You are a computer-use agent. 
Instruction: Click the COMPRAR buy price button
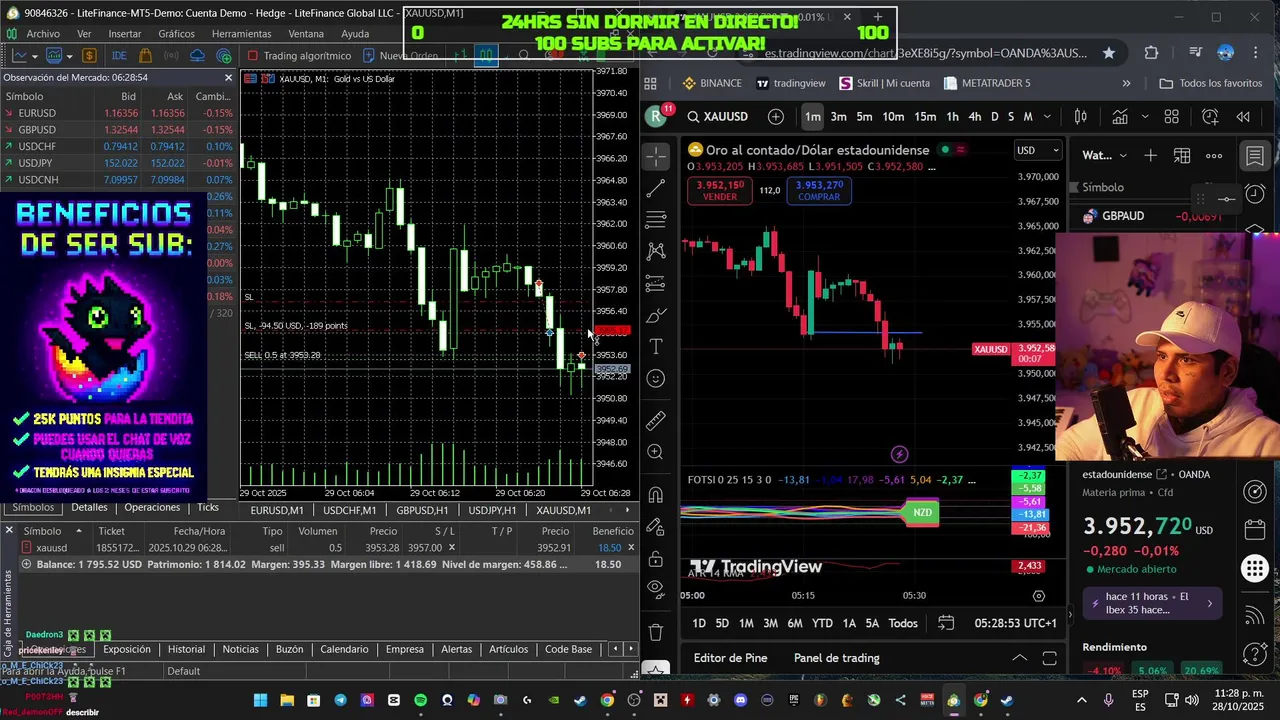[x=819, y=191]
